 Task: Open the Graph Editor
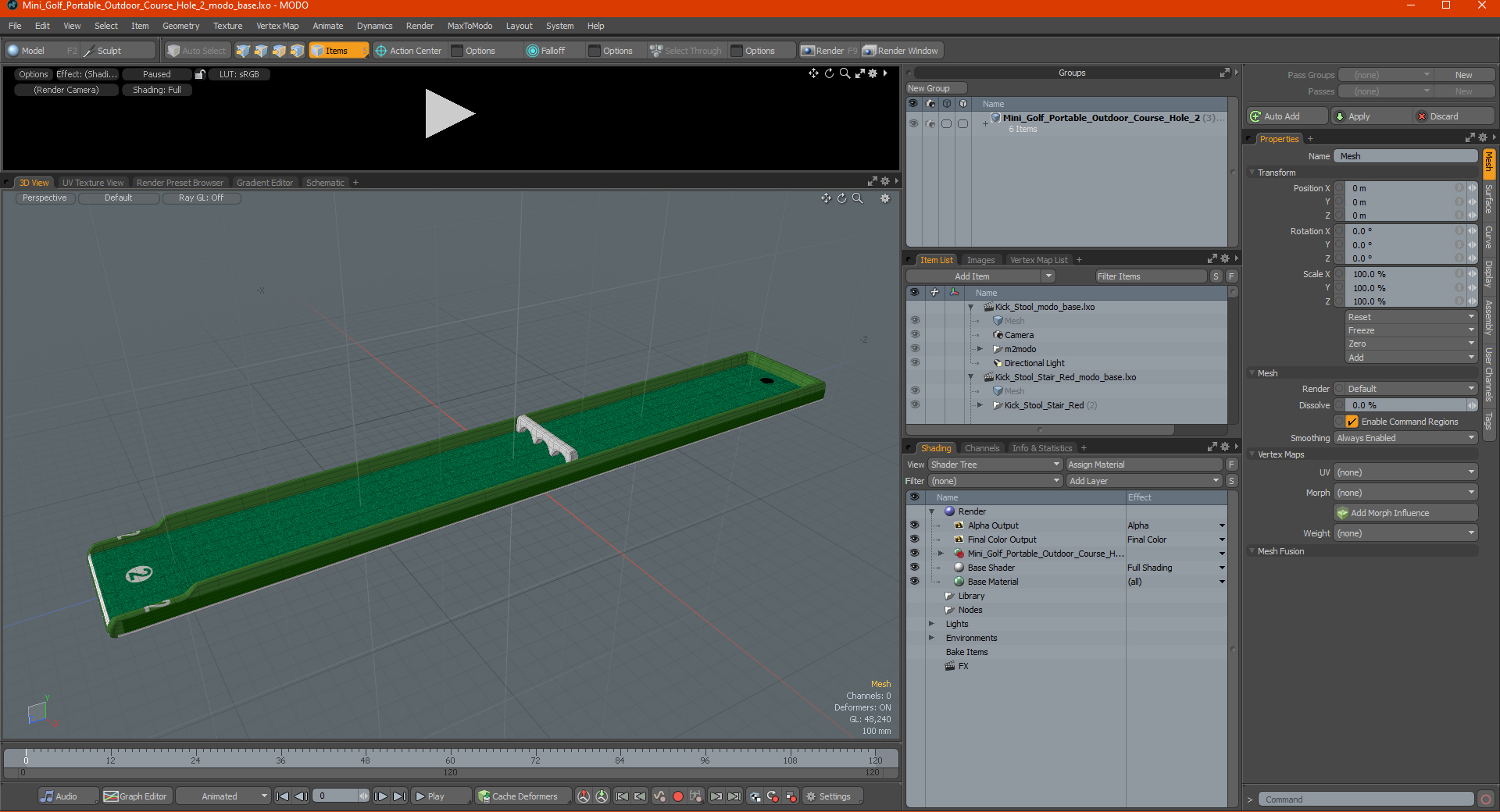(x=135, y=796)
